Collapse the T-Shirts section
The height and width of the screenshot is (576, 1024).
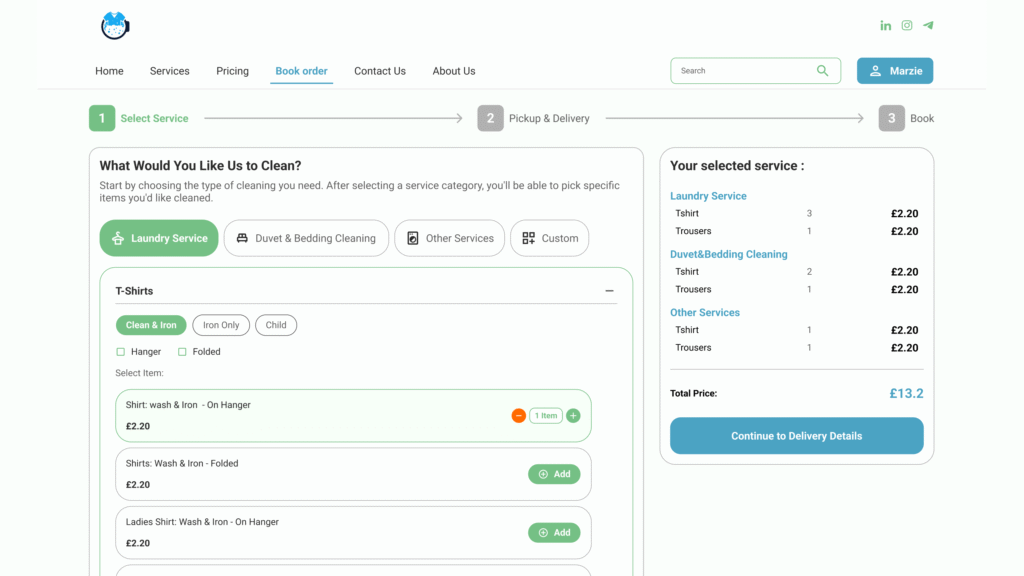click(609, 291)
